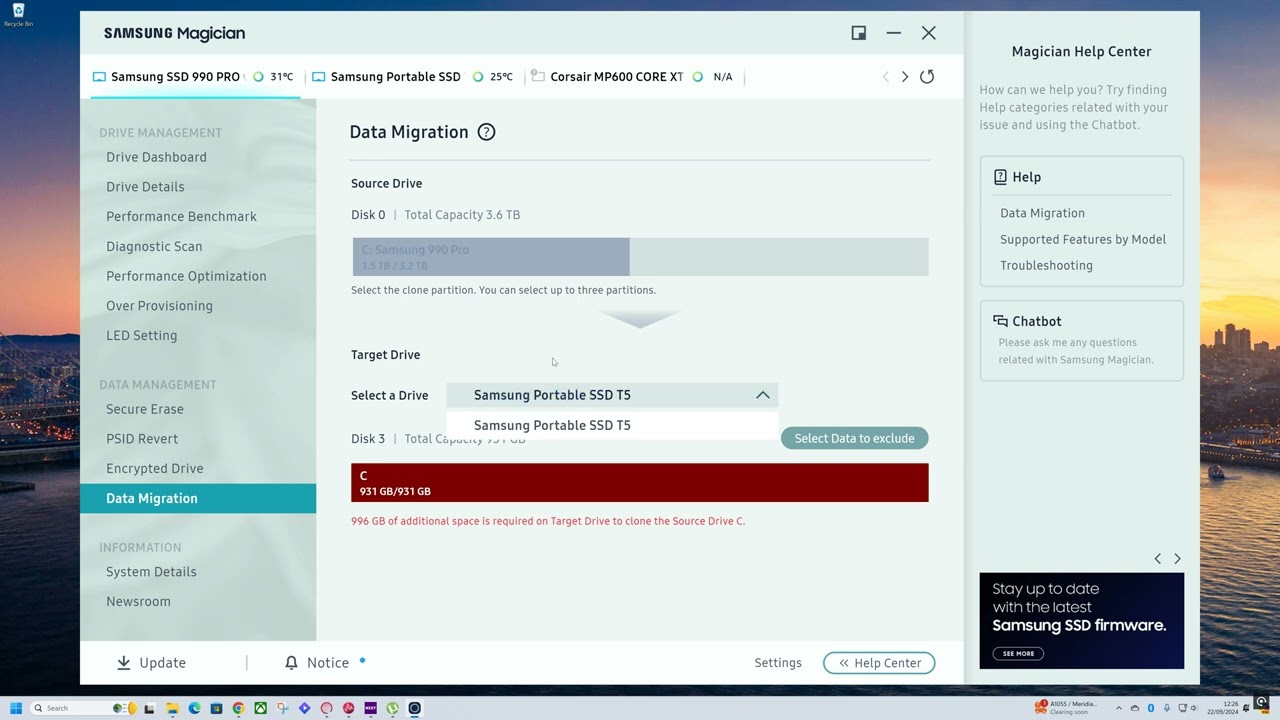Go to next drive tab arrow
Screen dimensions: 1280x720
pyautogui.click(x=905, y=77)
